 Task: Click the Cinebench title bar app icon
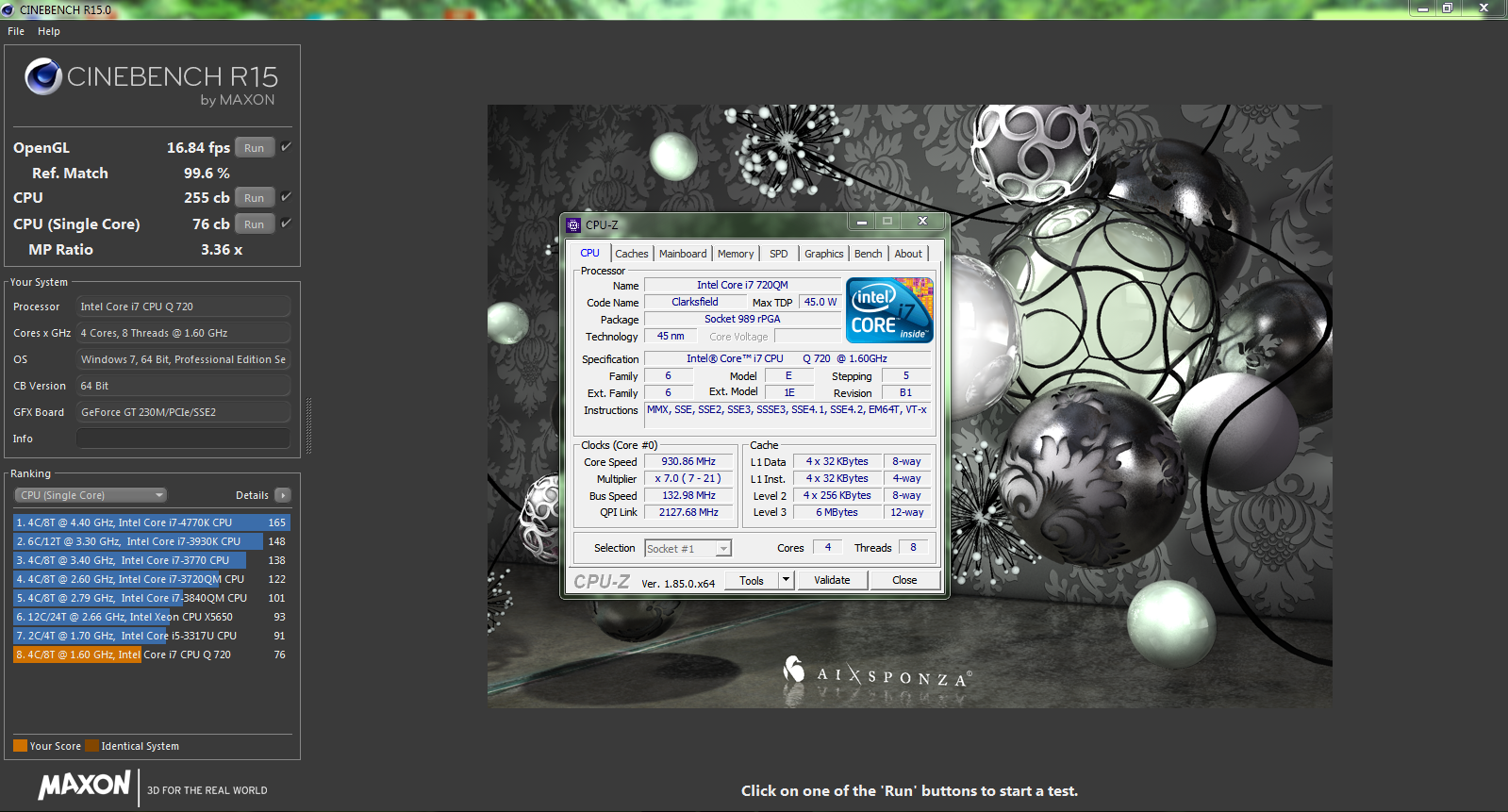click(x=8, y=9)
